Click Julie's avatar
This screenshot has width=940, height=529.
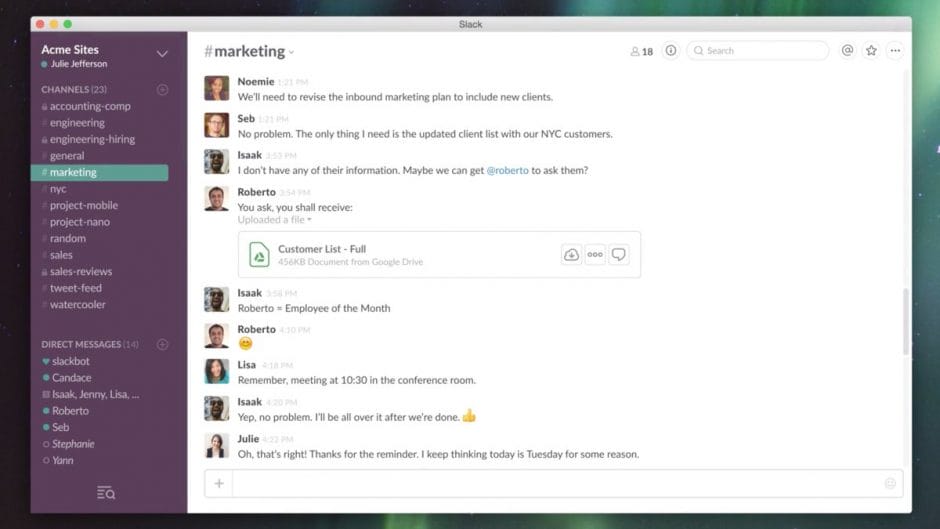[216, 446]
